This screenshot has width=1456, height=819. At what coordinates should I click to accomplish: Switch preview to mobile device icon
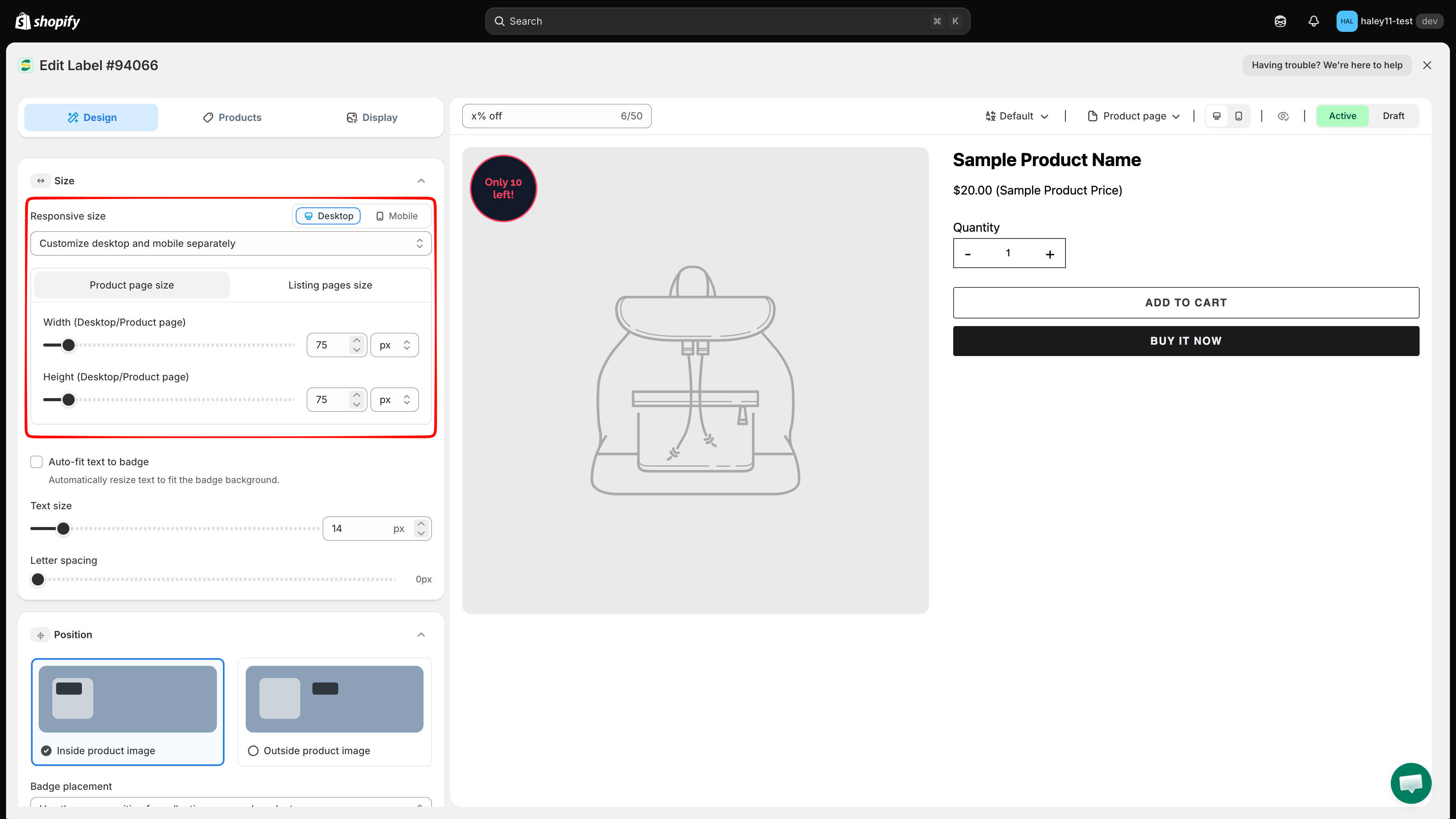(x=1238, y=116)
